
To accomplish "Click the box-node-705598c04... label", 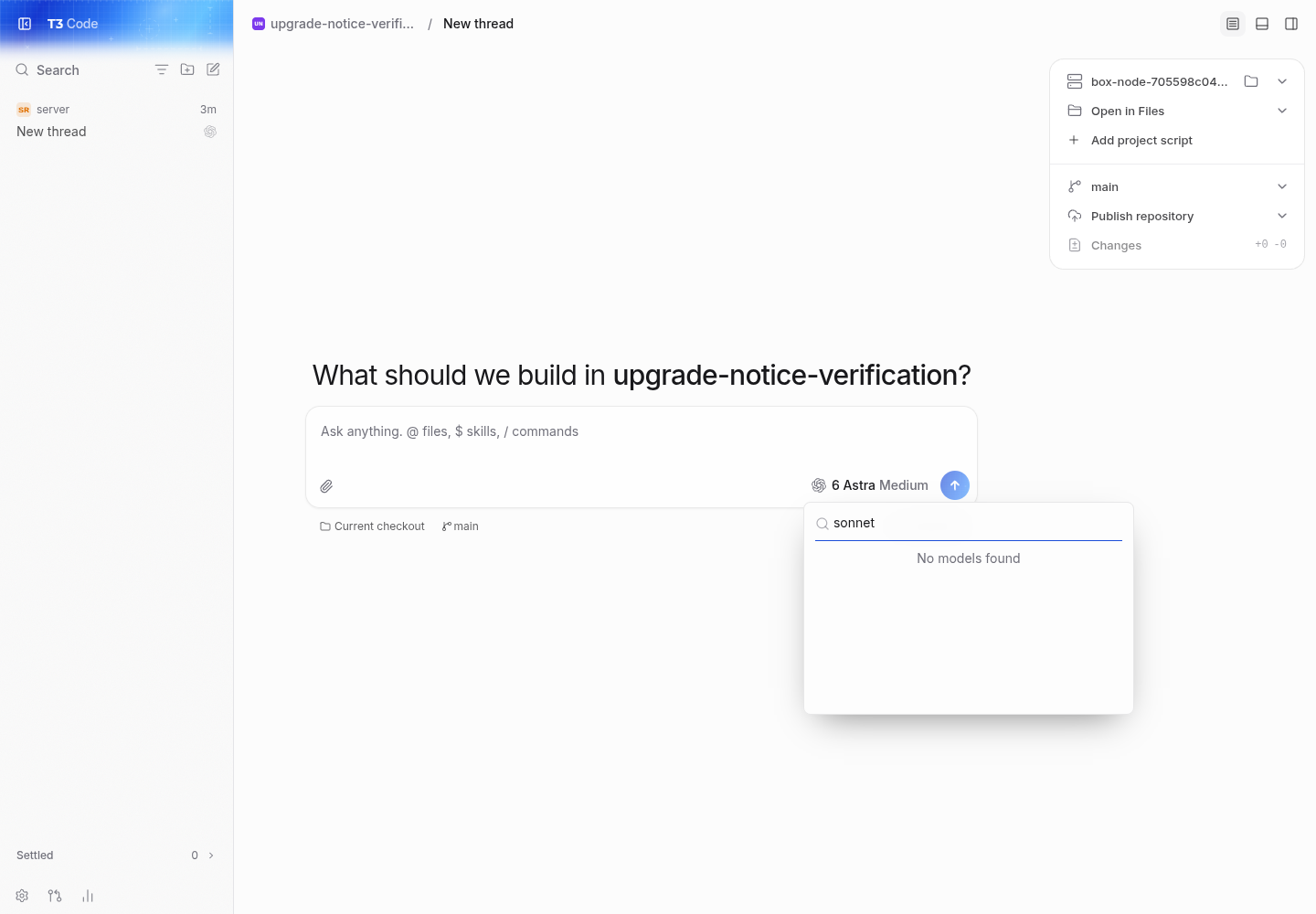I will 1159,81.
